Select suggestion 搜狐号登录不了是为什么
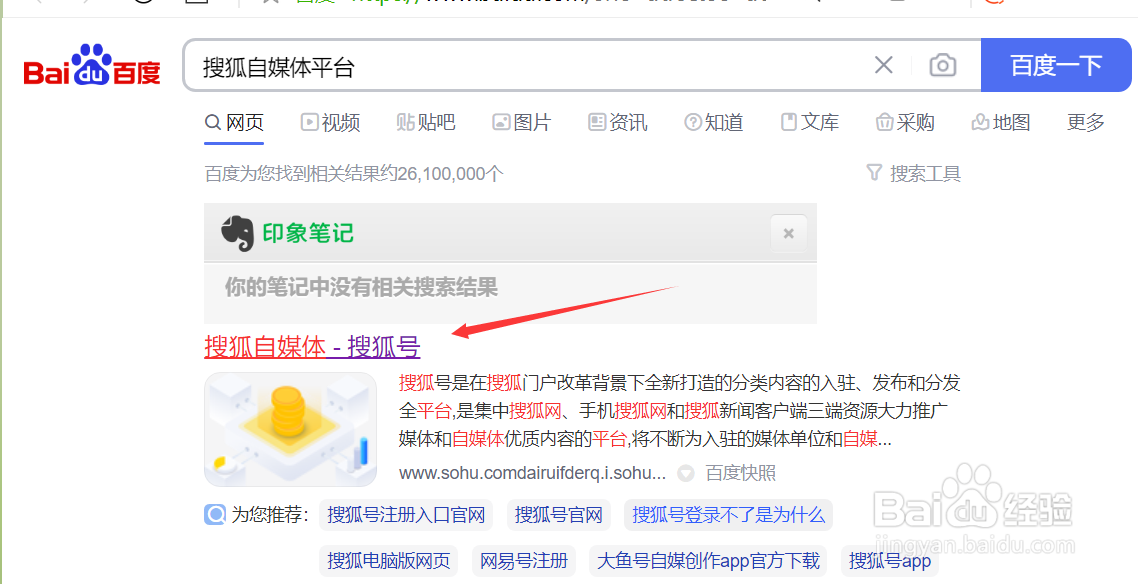Screen dimensions: 1138x584 pyautogui.click(x=728, y=515)
